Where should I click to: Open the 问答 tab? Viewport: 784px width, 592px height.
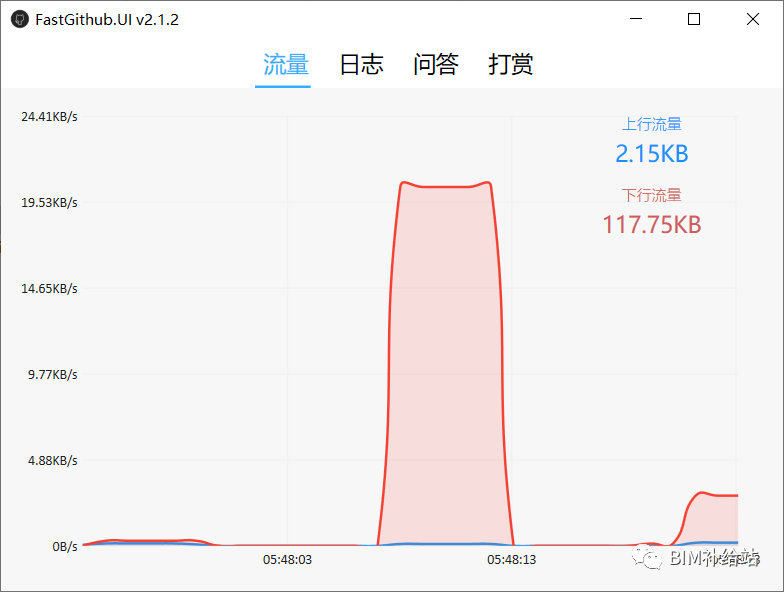(436, 64)
